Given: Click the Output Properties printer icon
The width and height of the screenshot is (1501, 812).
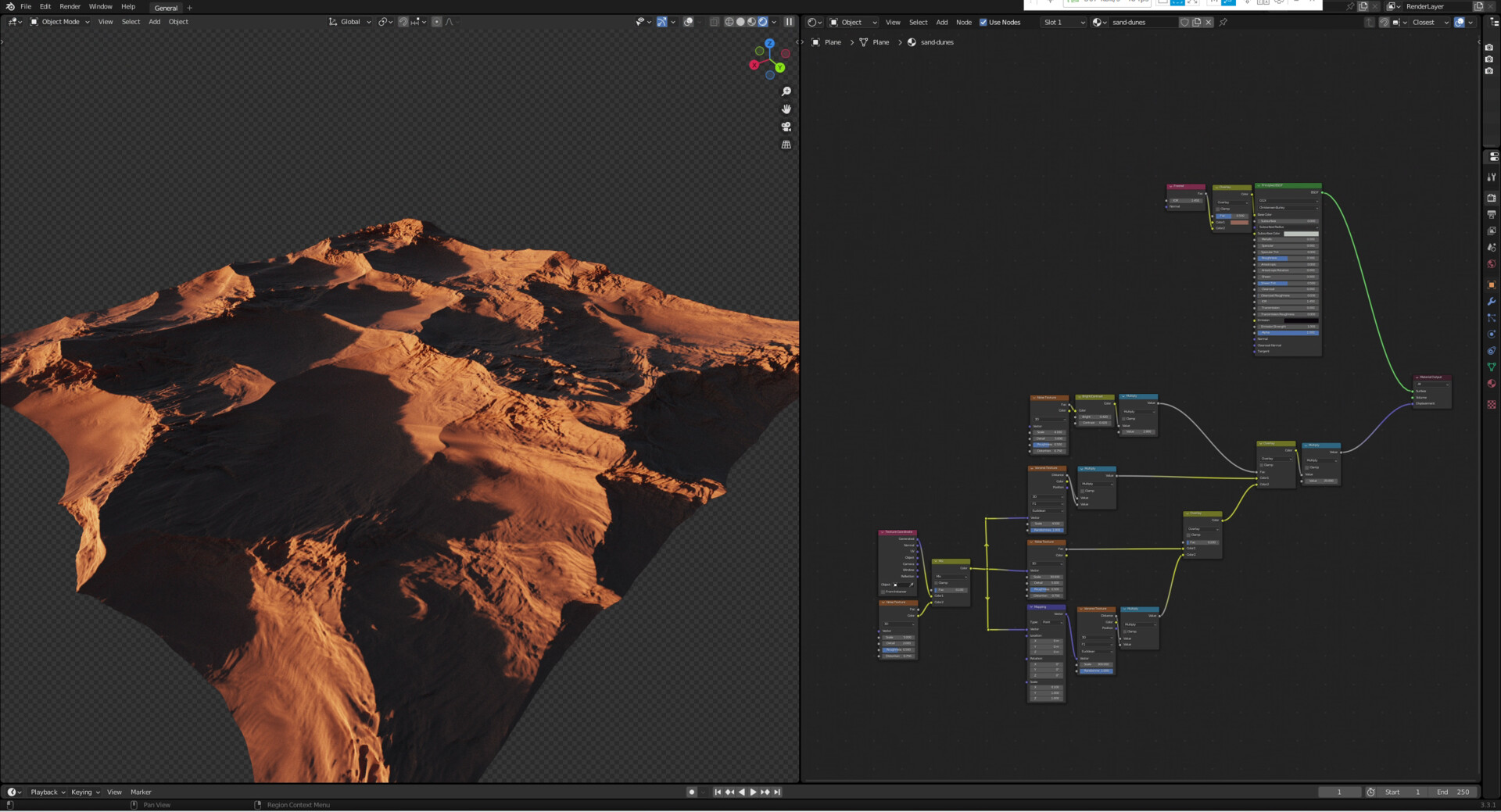Looking at the screenshot, I should coord(1492,214).
